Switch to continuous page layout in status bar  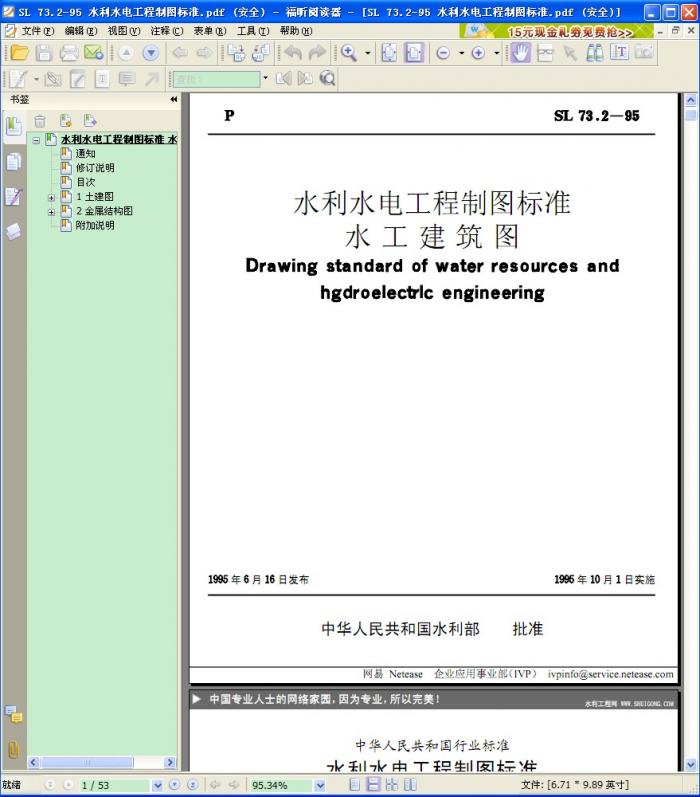click(373, 785)
